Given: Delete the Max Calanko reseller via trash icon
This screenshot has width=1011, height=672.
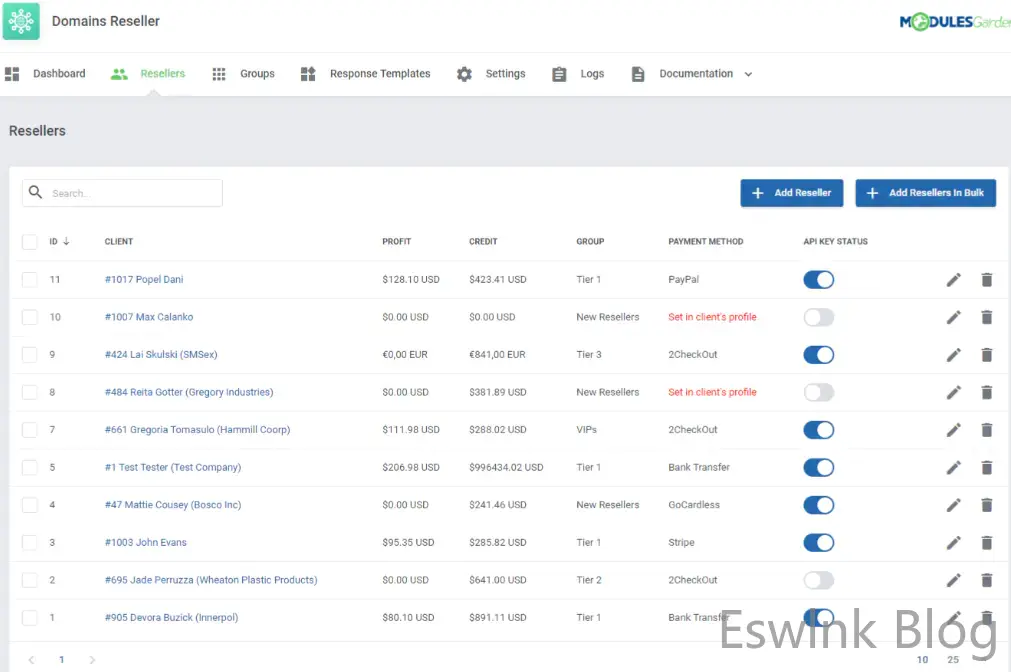Looking at the screenshot, I should (987, 317).
